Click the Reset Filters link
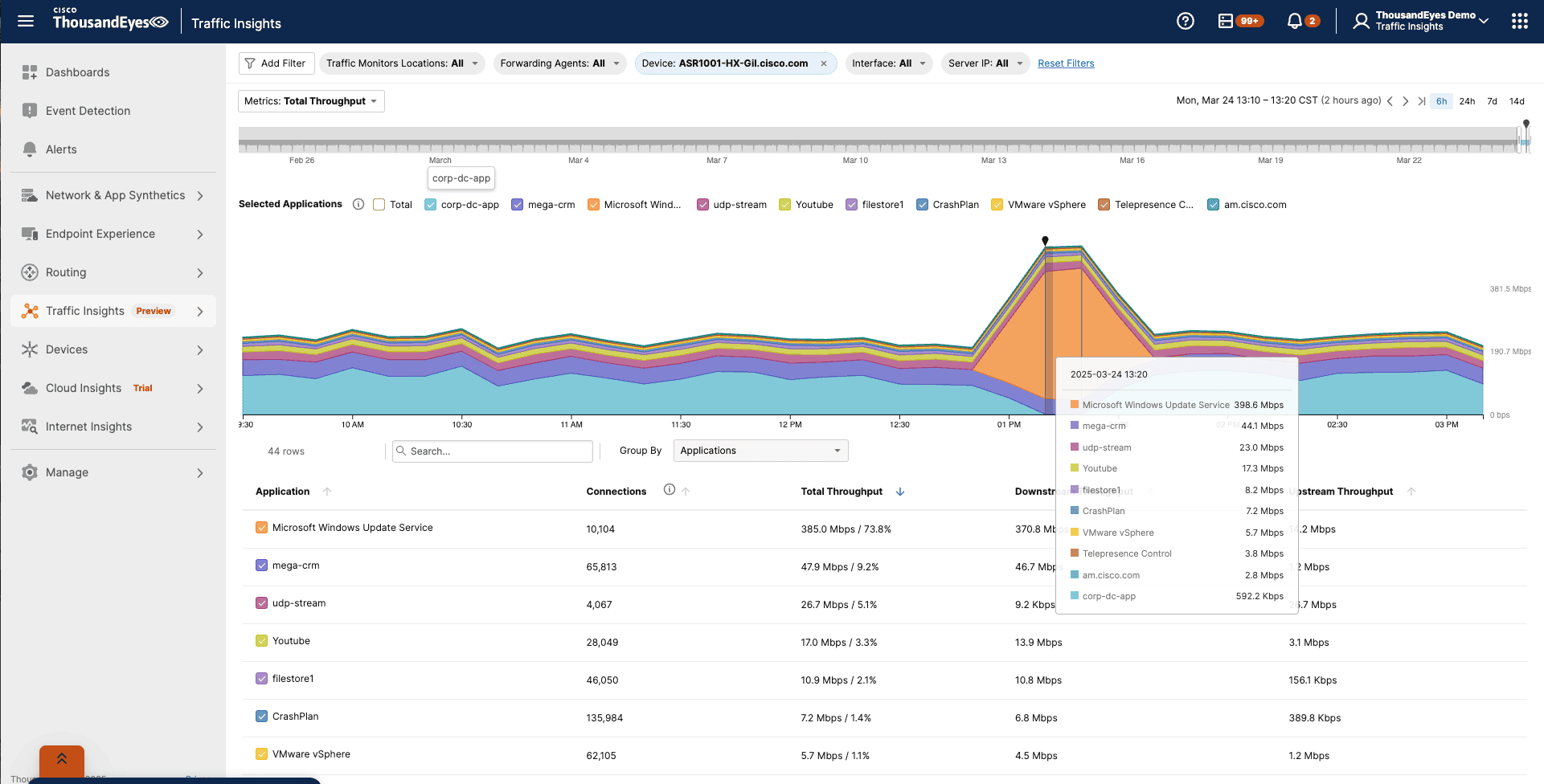The image size is (1544, 784). [1066, 63]
